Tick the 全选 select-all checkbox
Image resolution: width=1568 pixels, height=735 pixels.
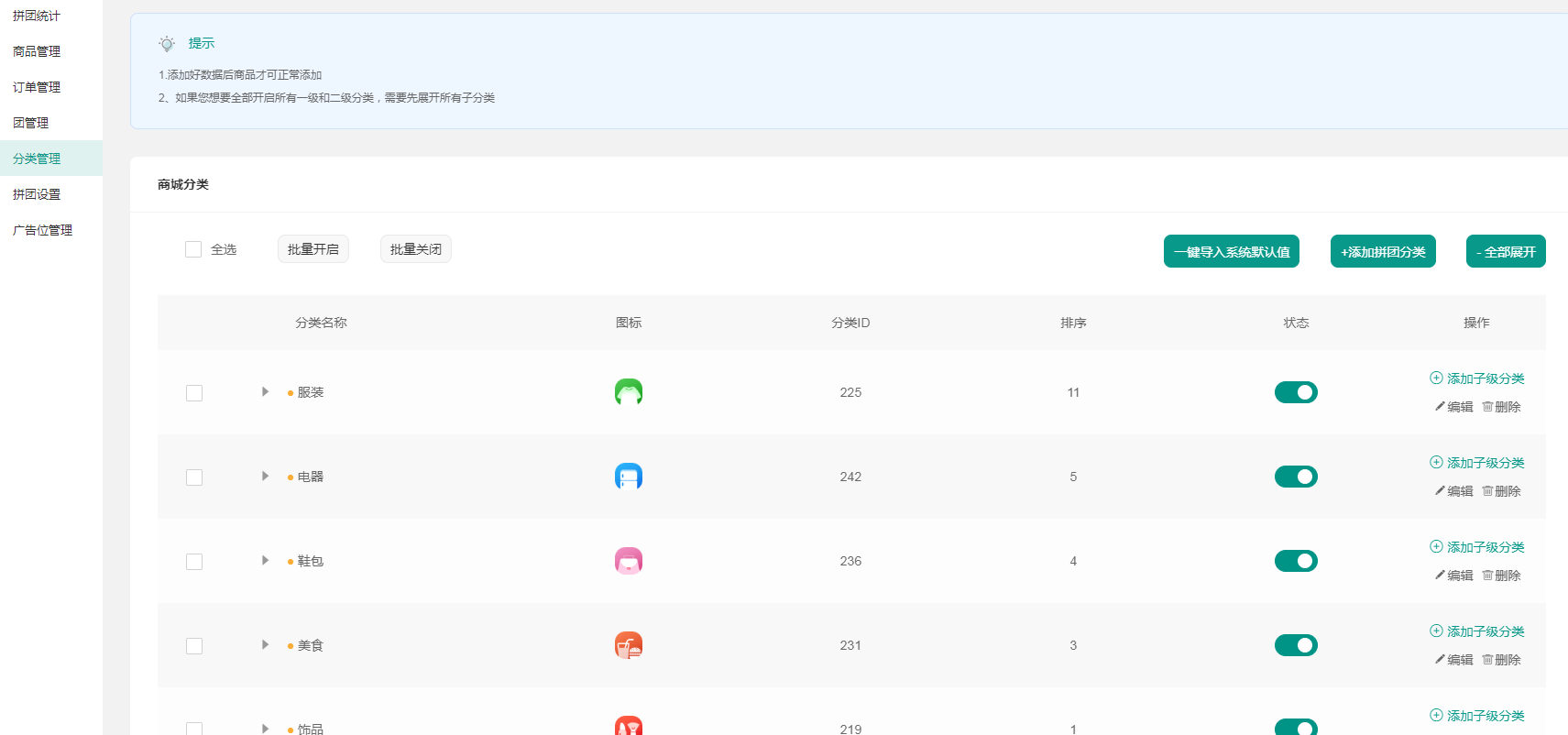click(x=193, y=249)
